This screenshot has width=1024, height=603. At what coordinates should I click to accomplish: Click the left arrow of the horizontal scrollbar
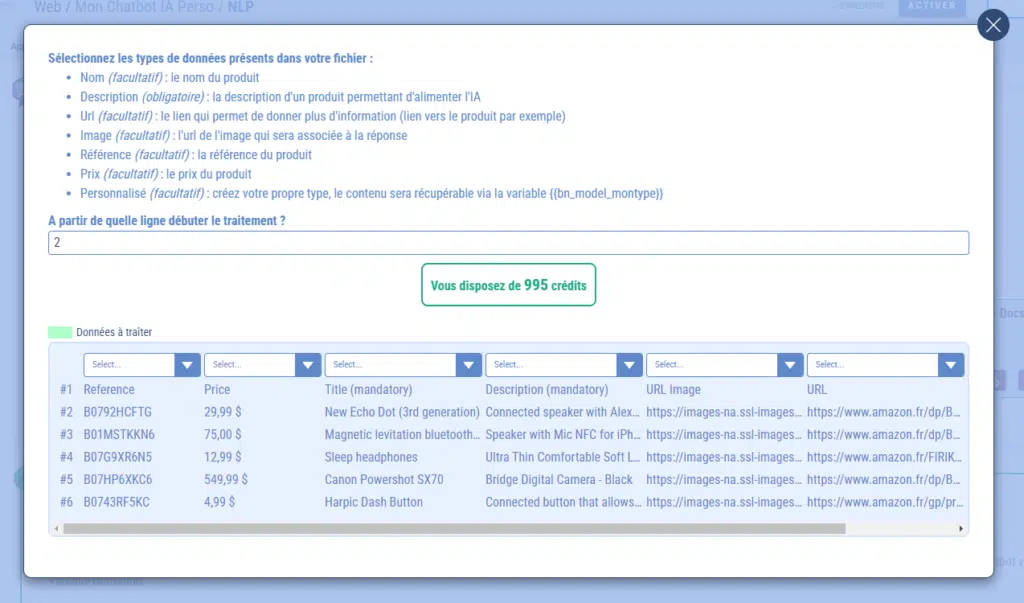(56, 528)
